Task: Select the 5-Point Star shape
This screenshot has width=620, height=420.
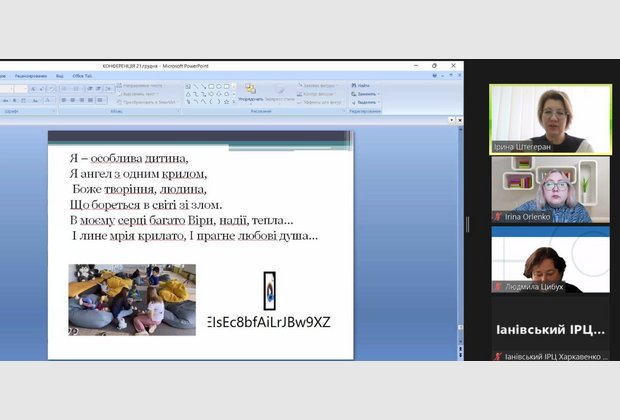Action: (227, 102)
